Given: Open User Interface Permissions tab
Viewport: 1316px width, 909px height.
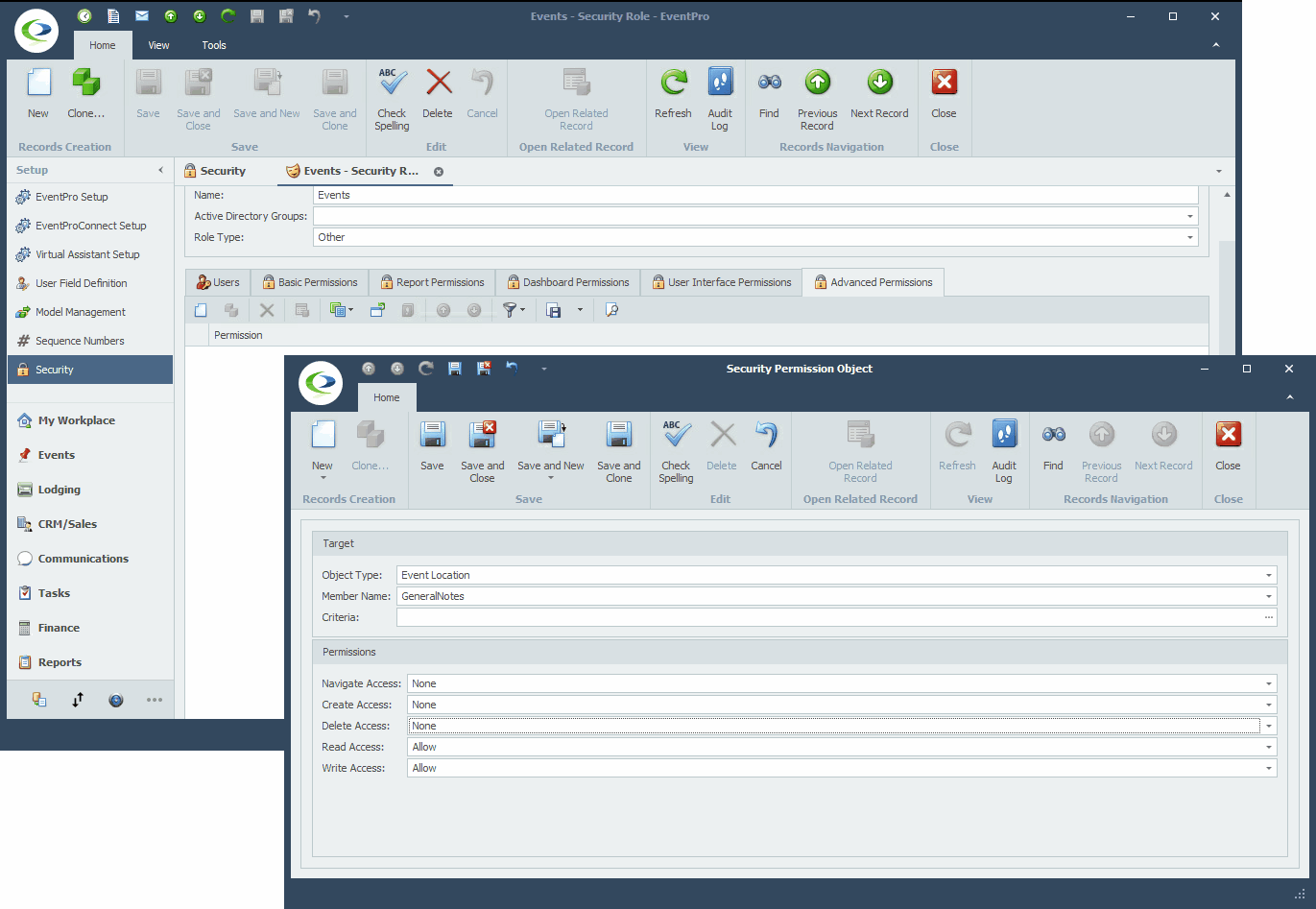Looking at the screenshot, I should (x=721, y=282).
